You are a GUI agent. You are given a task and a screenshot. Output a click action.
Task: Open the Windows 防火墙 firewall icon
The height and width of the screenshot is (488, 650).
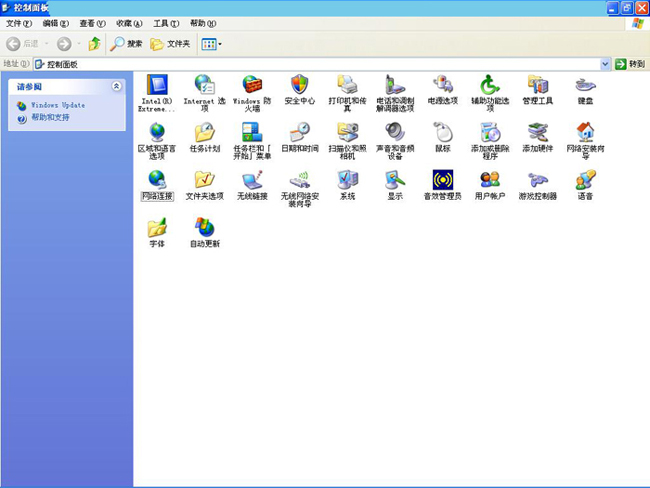click(252, 86)
